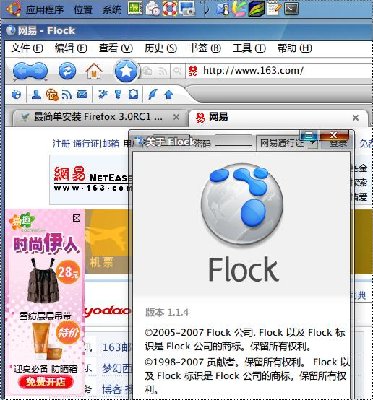Image resolution: width=373 pixels, height=400 pixels.
Task: Switch to the Firefox 3.0RC1 tab
Action: coord(99,117)
